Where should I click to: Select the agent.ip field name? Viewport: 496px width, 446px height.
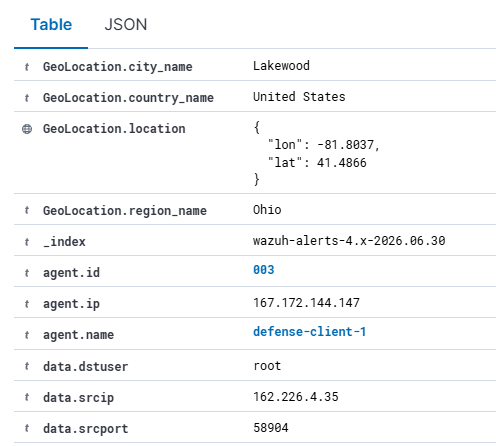[x=71, y=304]
